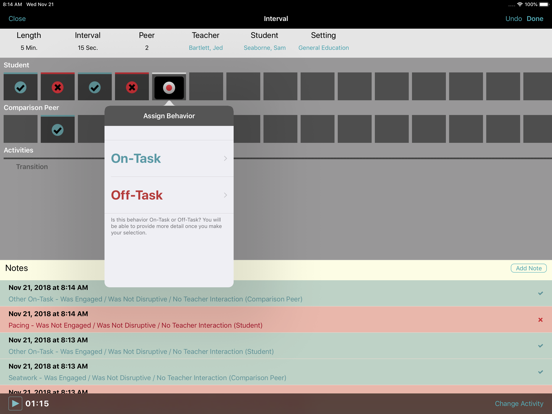Tap the Peer value 2

coord(146,48)
